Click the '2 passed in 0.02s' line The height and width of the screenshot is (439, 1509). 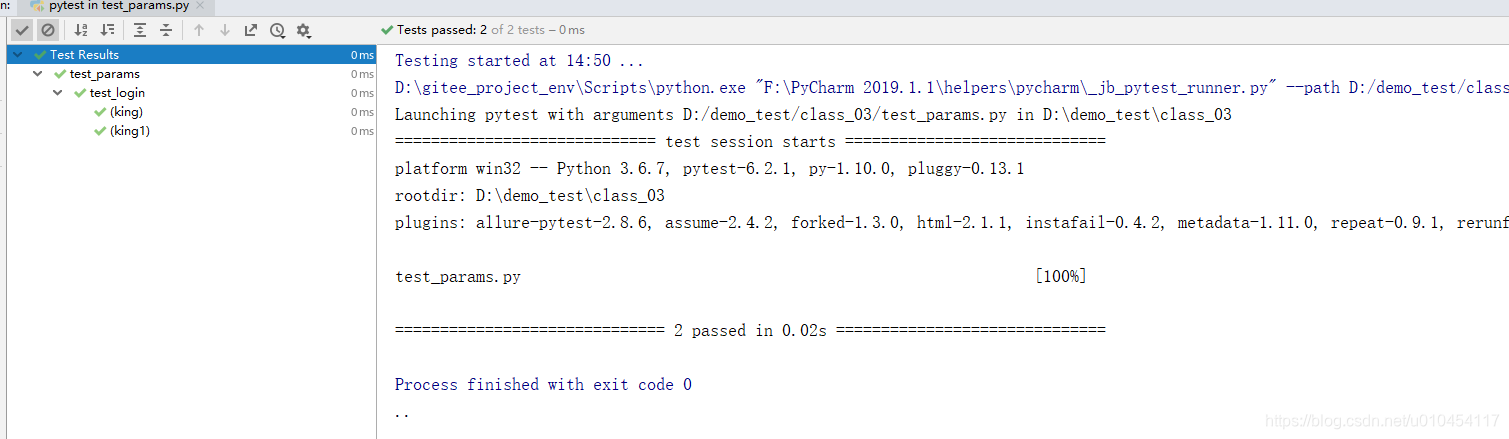point(750,331)
